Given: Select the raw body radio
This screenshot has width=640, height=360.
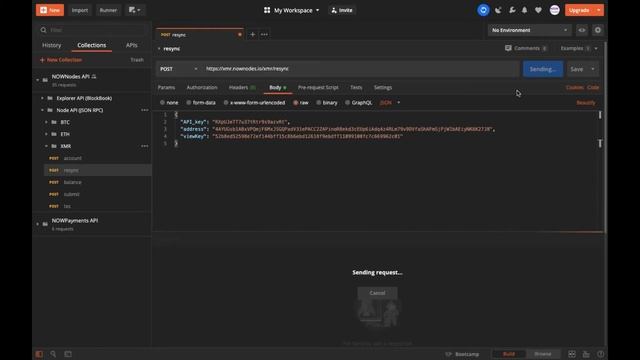Looking at the screenshot, I should 296,103.
